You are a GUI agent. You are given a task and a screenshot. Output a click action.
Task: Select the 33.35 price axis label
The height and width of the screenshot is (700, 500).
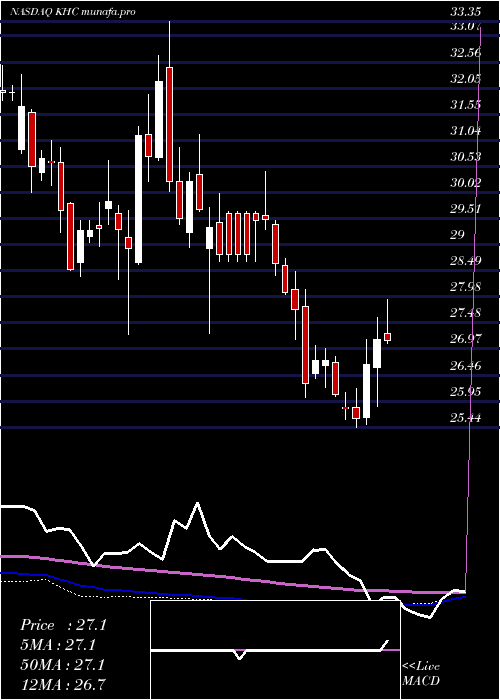coord(465,12)
